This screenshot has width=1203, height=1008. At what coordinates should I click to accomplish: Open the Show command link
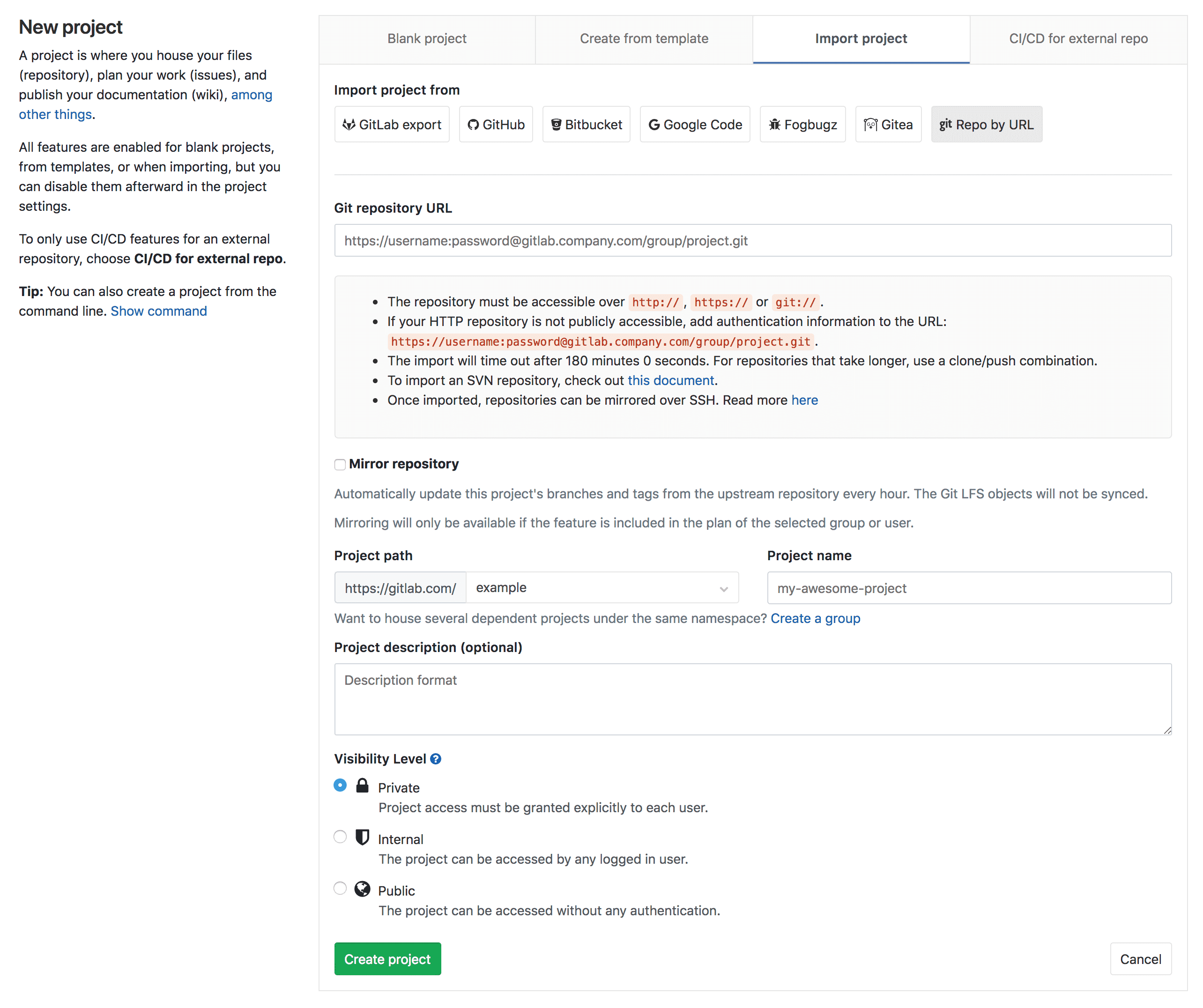coord(159,311)
